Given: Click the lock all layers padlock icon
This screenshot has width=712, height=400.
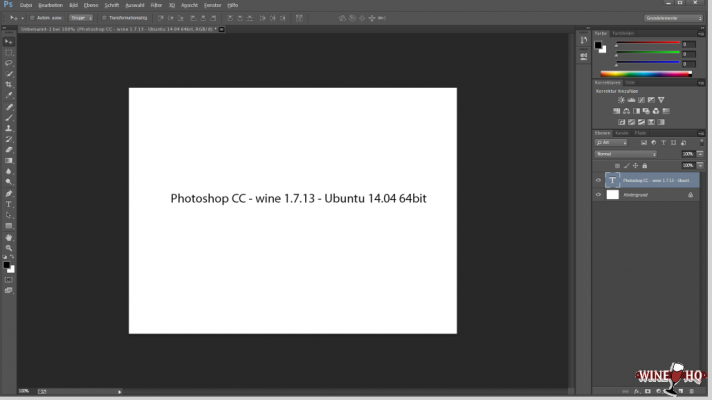Looking at the screenshot, I should 645,166.
